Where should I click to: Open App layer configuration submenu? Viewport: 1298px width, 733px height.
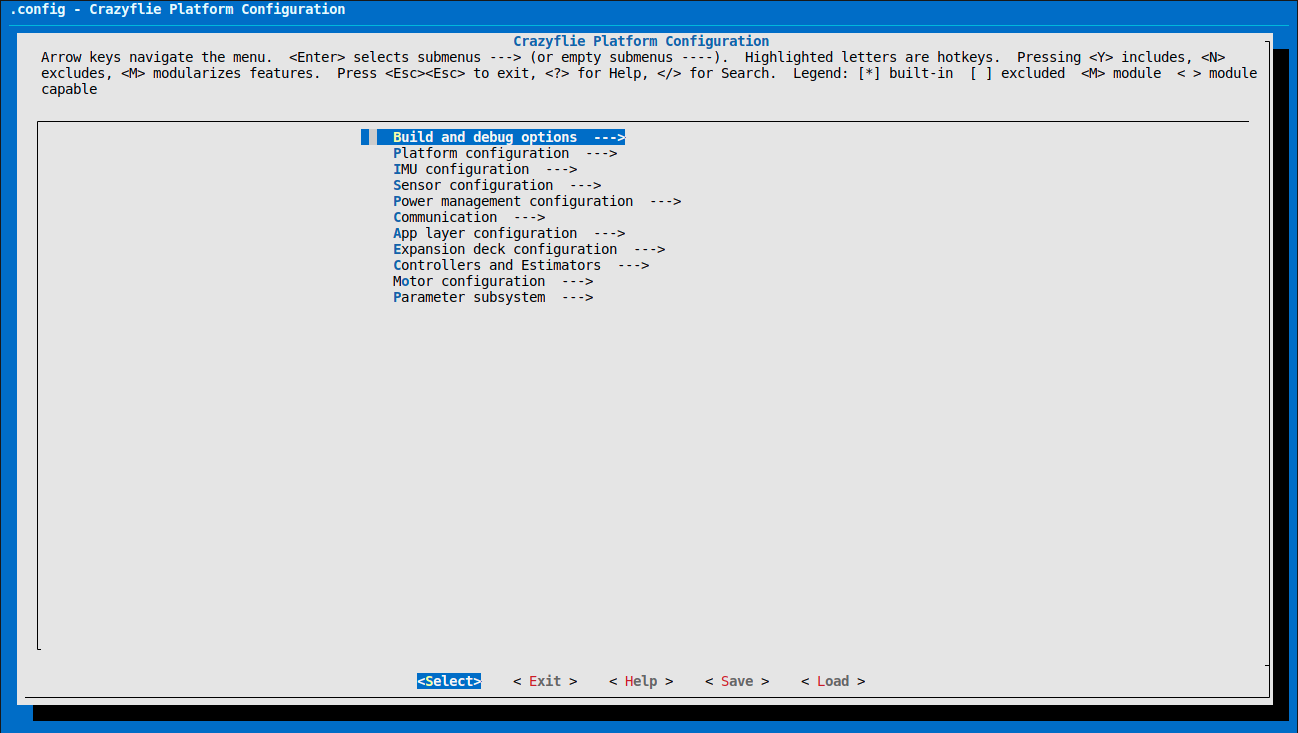(509, 233)
